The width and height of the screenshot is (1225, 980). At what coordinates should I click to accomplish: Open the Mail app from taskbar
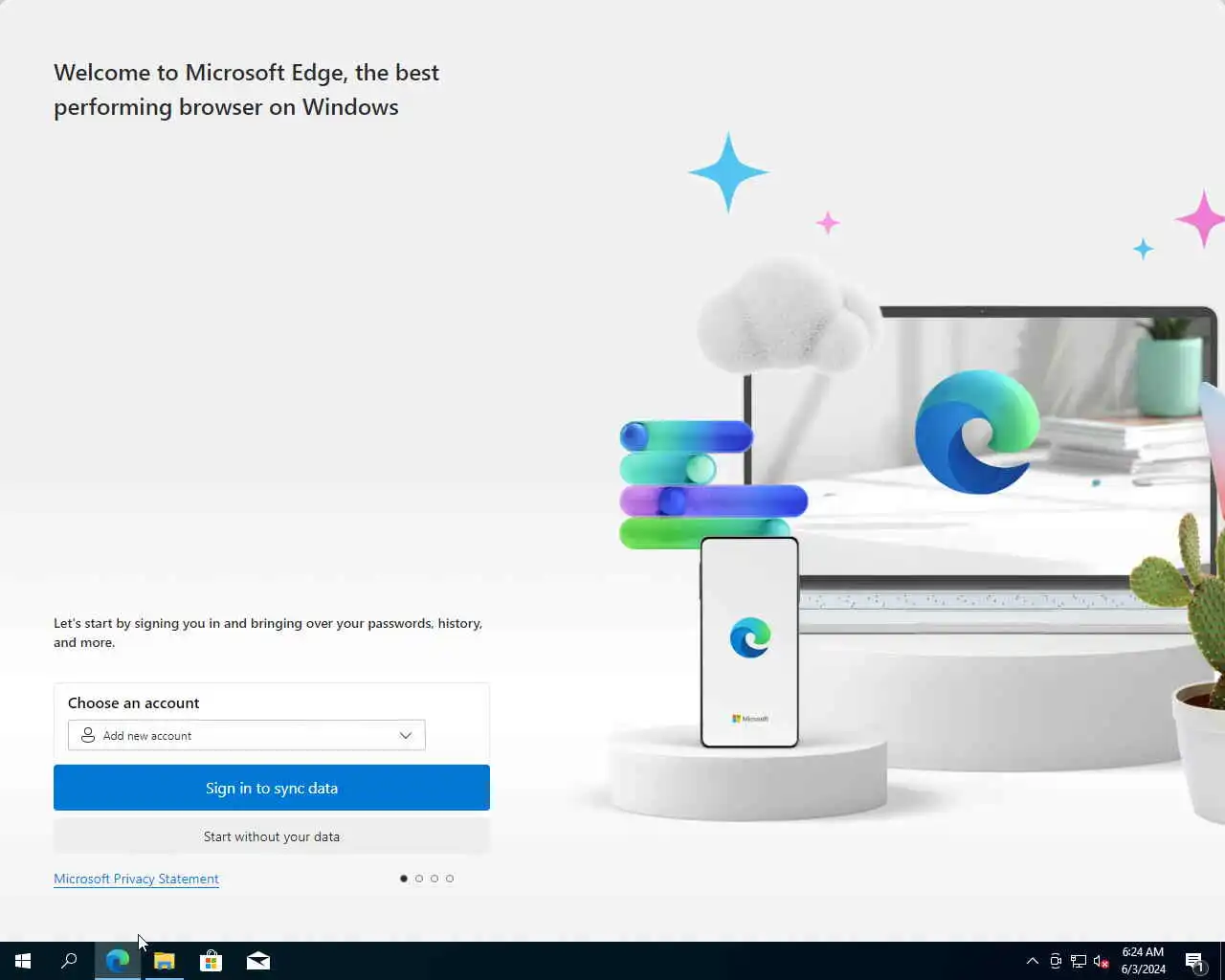pyautogui.click(x=258, y=961)
